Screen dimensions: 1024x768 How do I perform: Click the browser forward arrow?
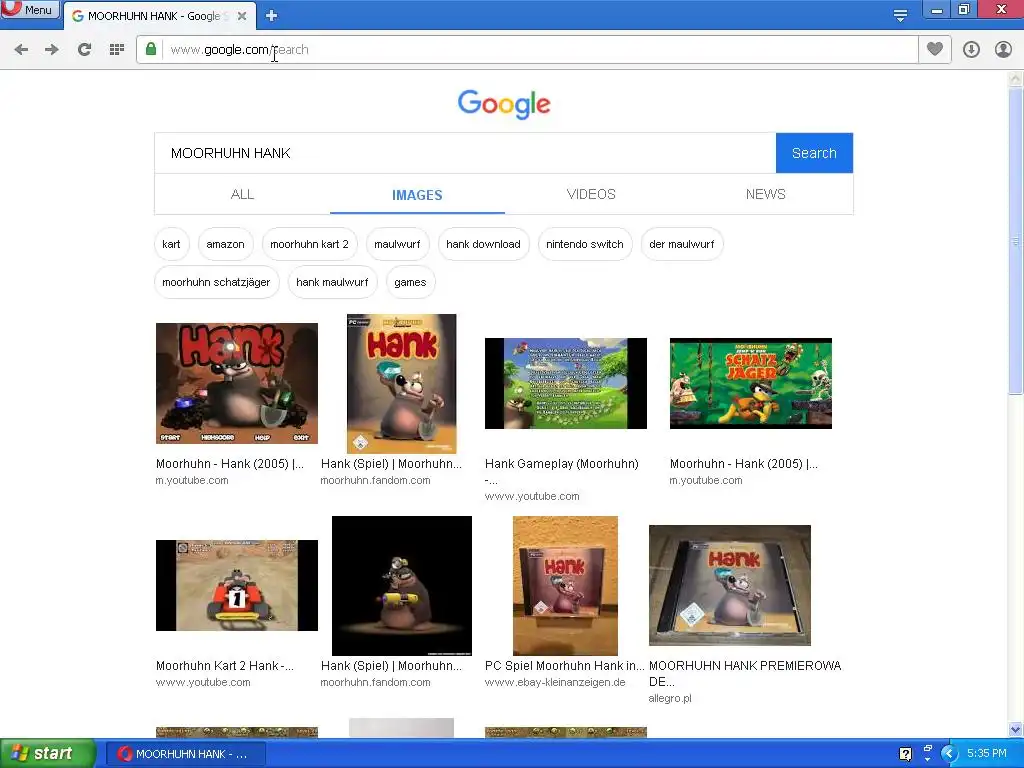52,50
